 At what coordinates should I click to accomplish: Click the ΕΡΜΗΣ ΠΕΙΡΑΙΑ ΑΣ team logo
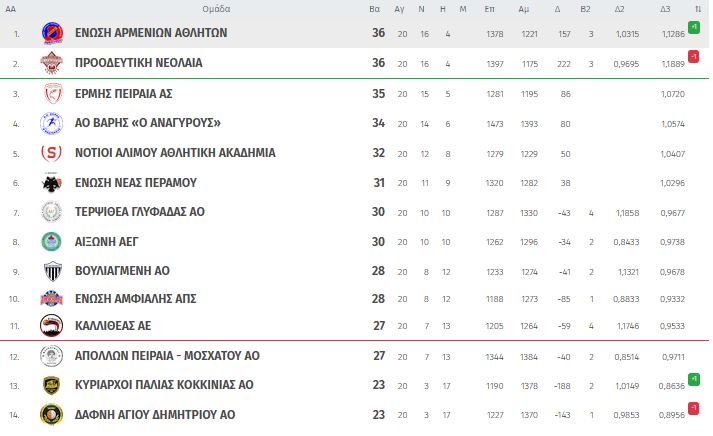(52, 94)
